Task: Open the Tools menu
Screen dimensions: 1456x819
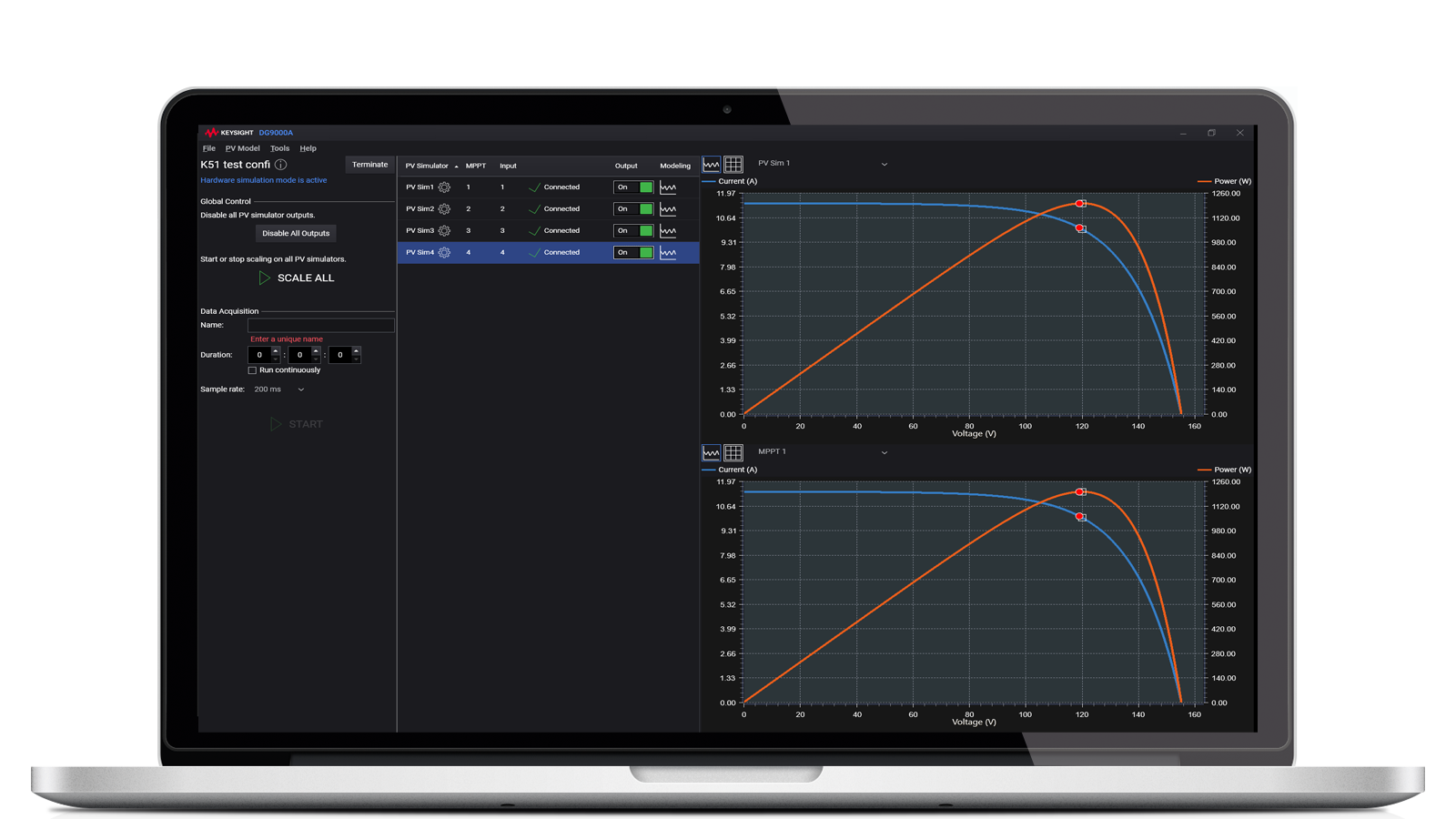Action: [279, 147]
